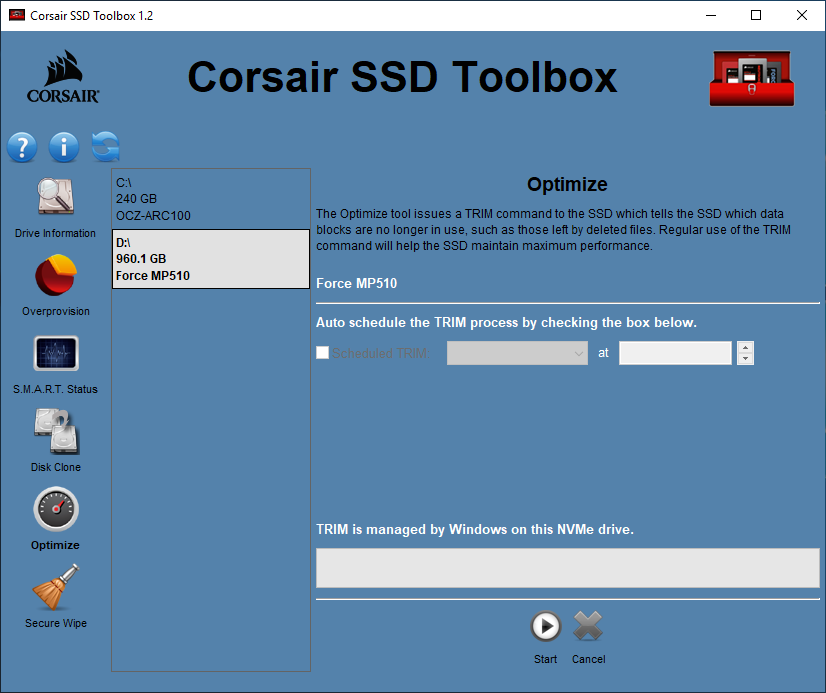826x693 pixels.
Task: Select the C:\ OCZ-ARC100 drive
Action: (x=210, y=198)
